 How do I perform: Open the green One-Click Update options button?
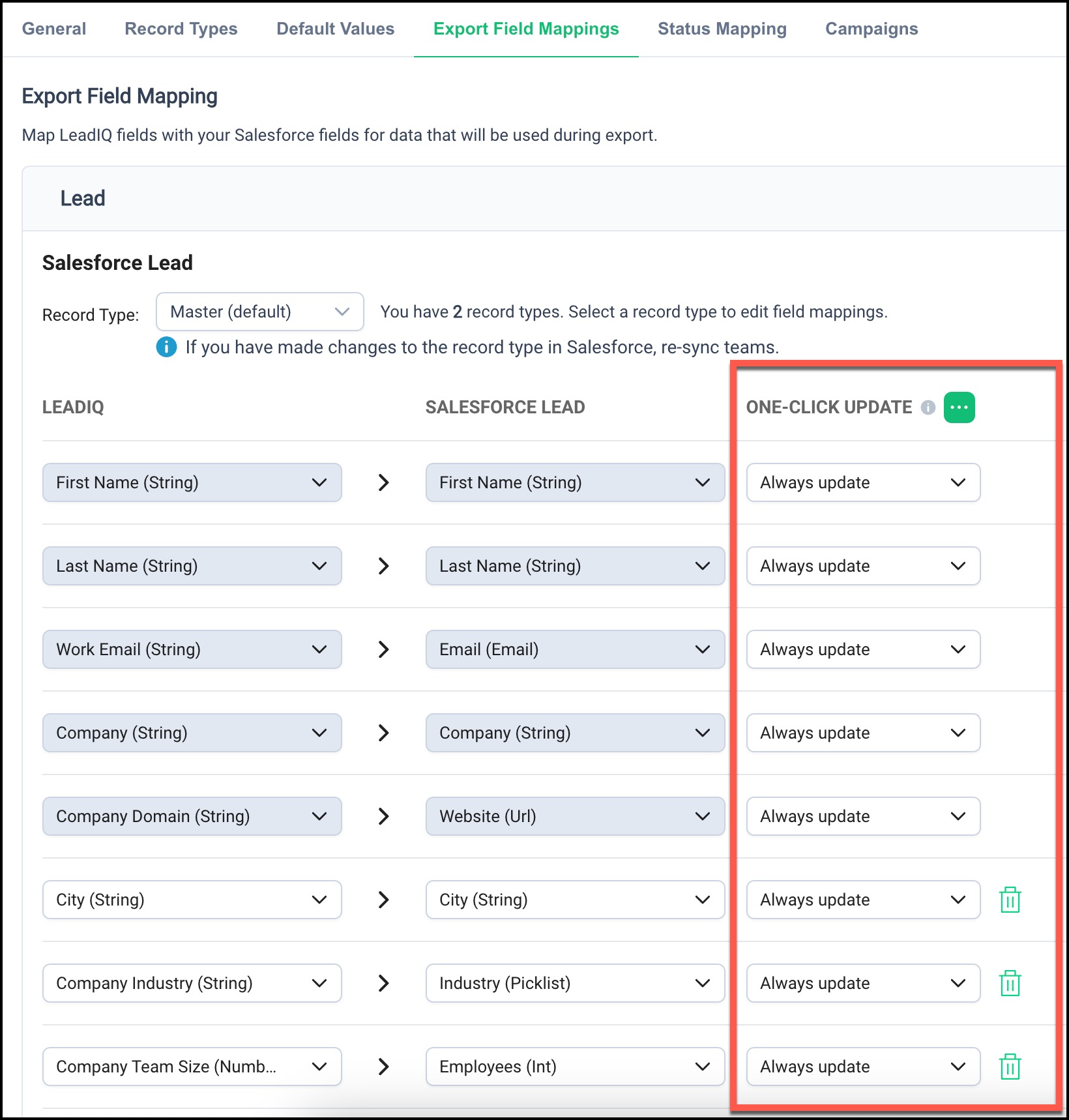click(959, 407)
